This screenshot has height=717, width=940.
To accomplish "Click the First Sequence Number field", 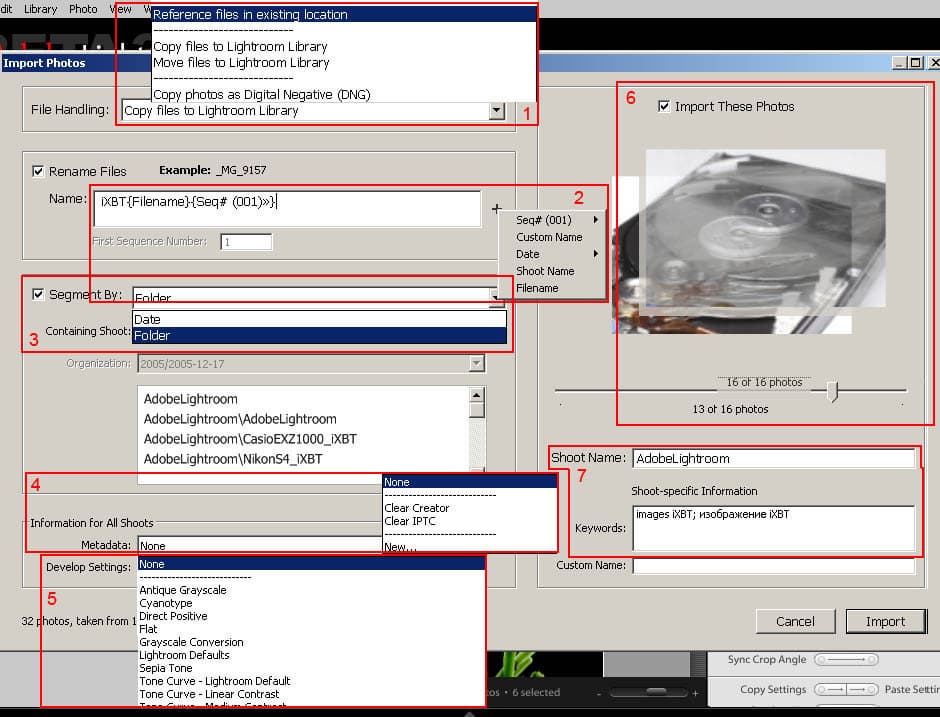I will point(246,242).
